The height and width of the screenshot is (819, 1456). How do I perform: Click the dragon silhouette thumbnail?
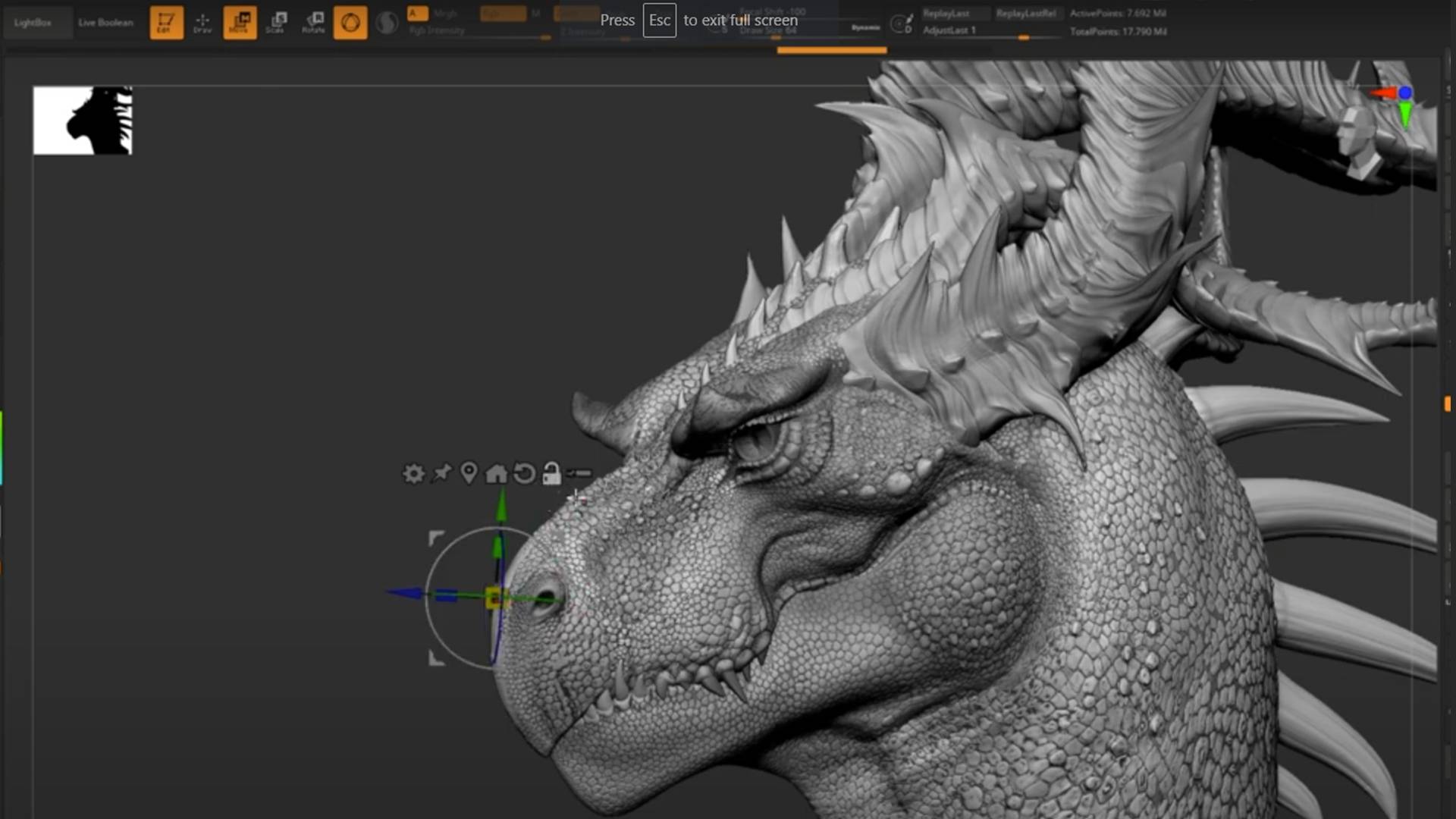83,120
